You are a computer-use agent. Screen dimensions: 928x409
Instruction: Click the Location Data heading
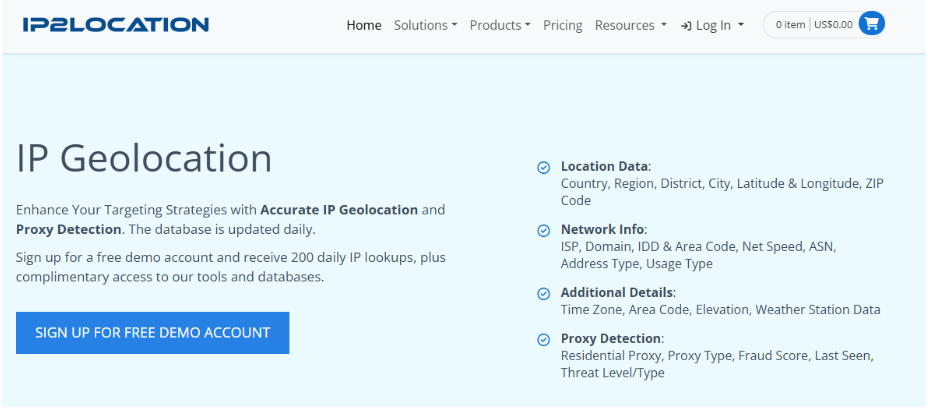[604, 166]
